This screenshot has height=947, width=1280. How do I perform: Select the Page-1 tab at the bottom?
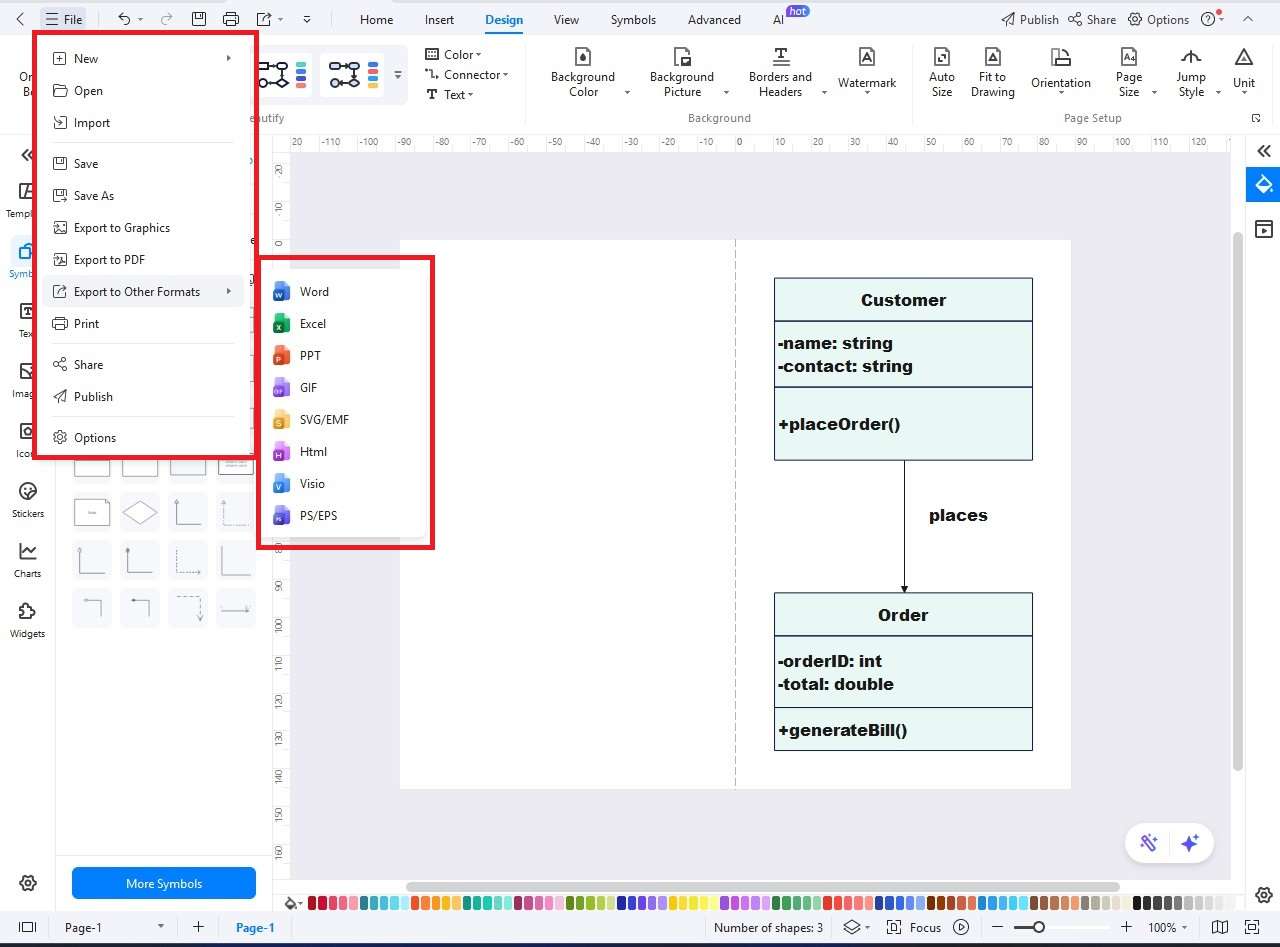click(255, 927)
